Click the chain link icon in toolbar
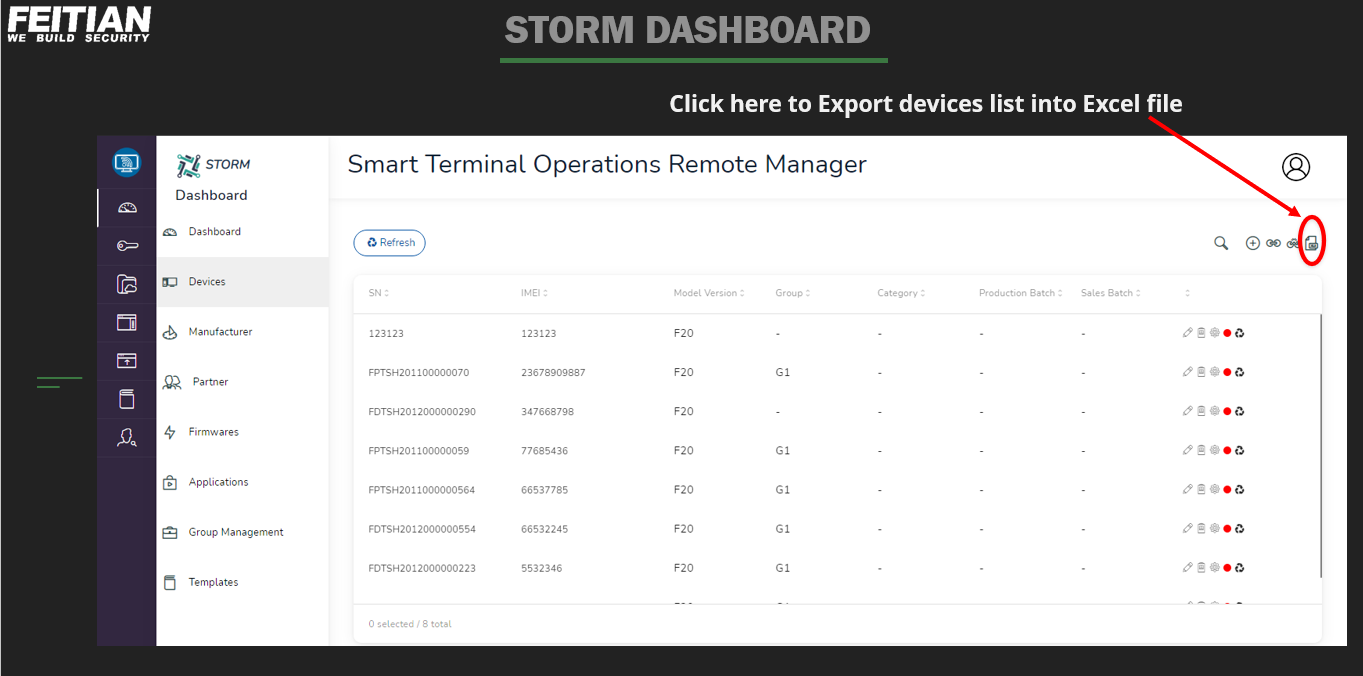 [x=1273, y=243]
